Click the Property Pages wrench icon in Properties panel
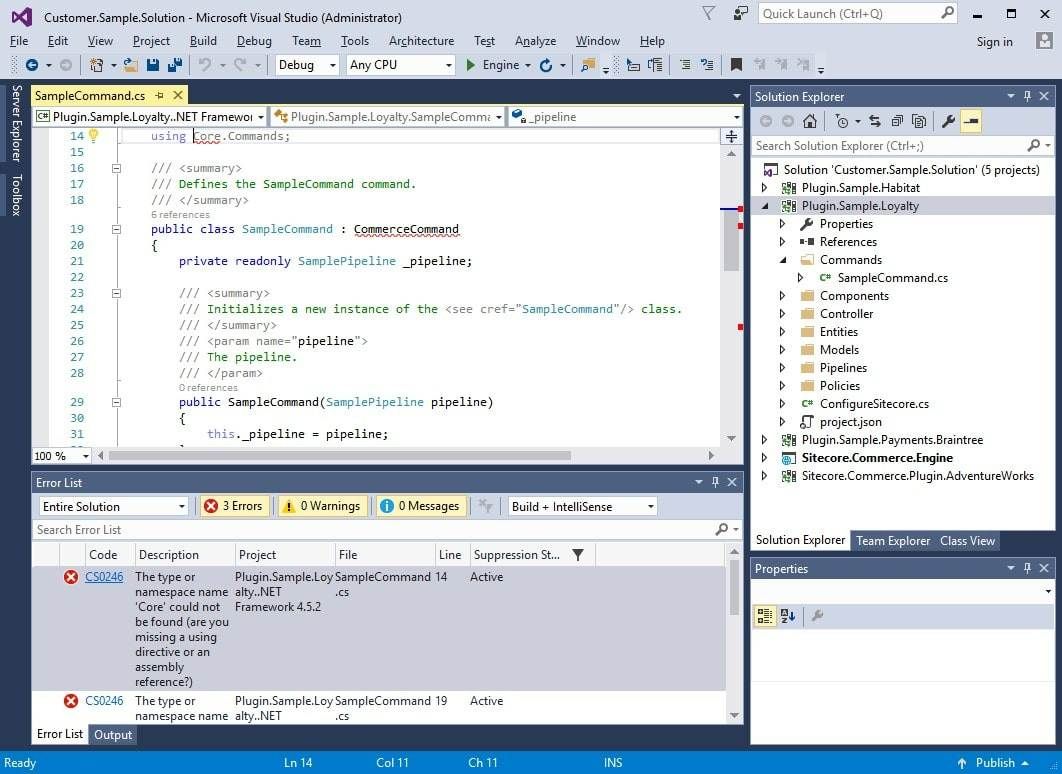 tap(817, 616)
